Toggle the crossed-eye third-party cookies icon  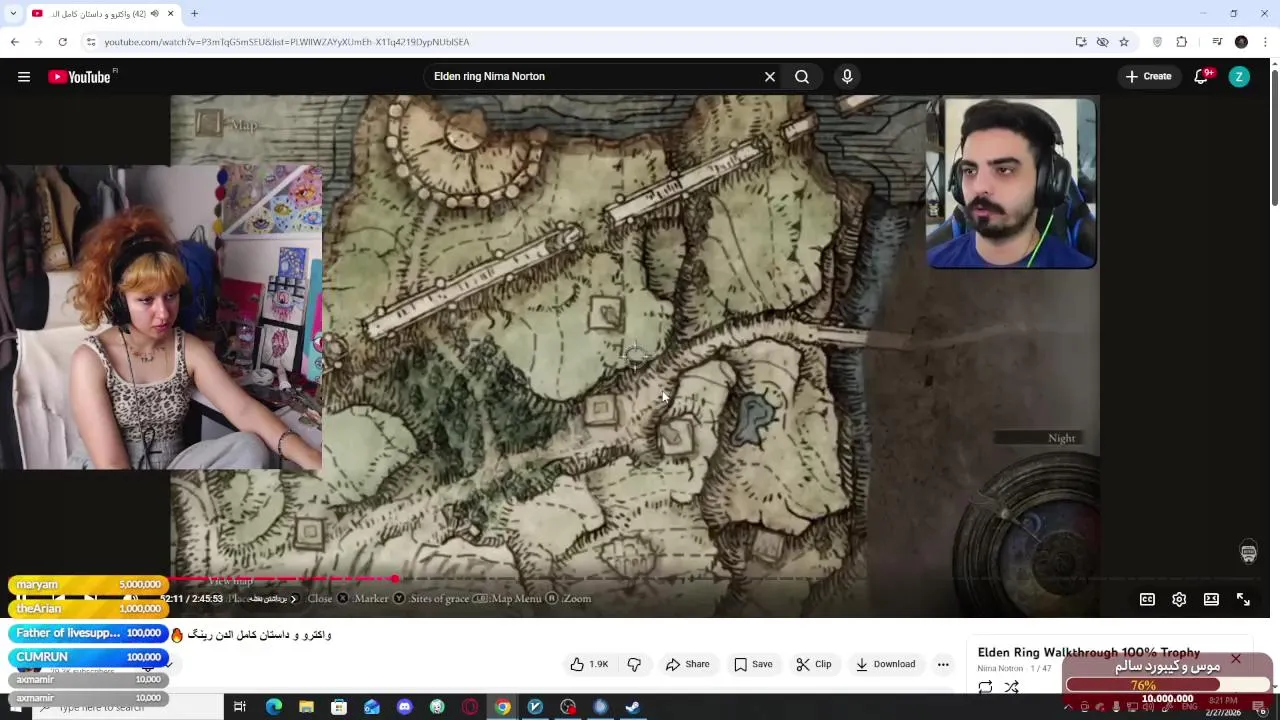click(x=1102, y=42)
